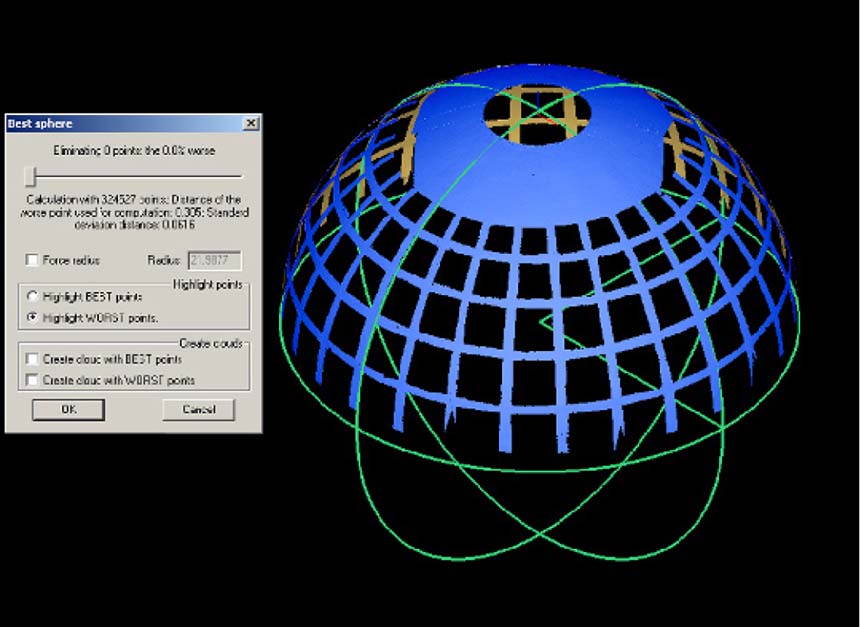860x627 pixels.
Task: Click the calculation statistics text
Action: (x=134, y=212)
